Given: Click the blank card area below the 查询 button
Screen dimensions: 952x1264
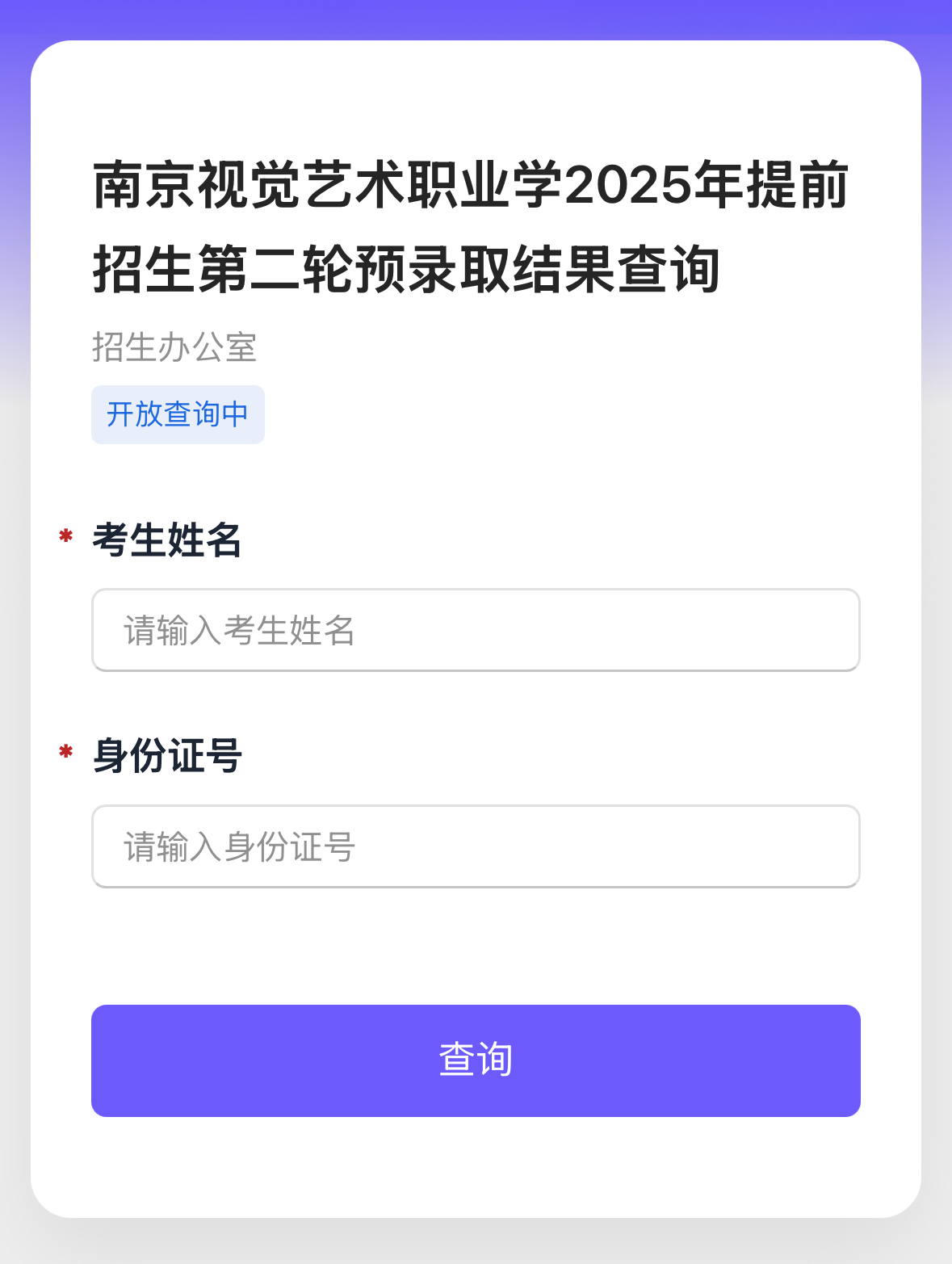Looking at the screenshot, I should (476, 1167).
